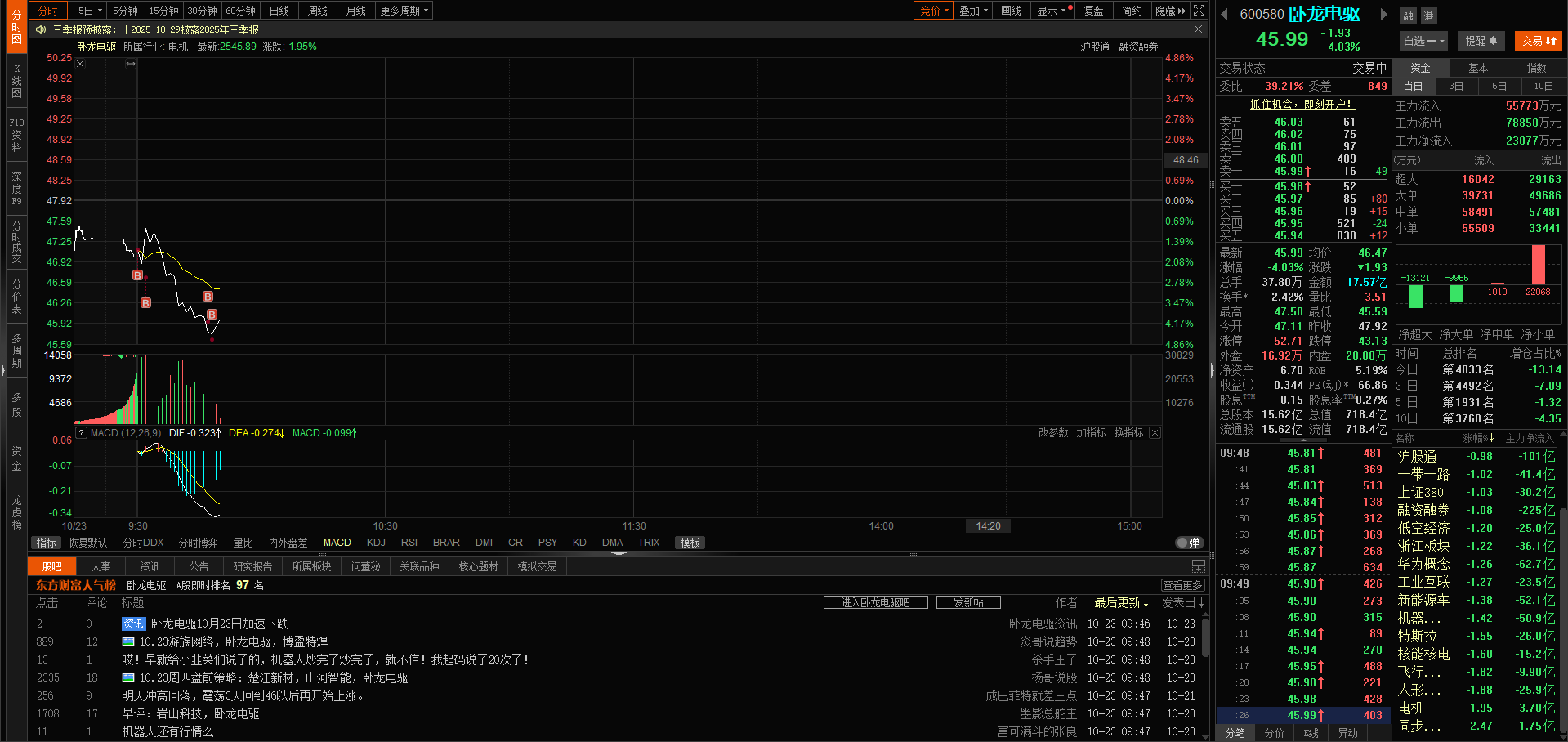Viewport: 1568px width, 742px height.
Task: Open the orange 交易 trade button
Action: [1539, 41]
